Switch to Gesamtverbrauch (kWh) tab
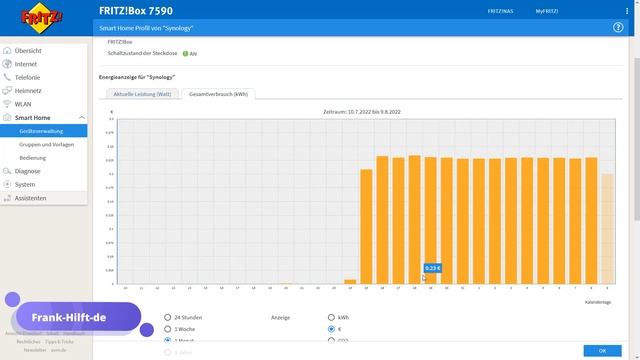 point(218,94)
